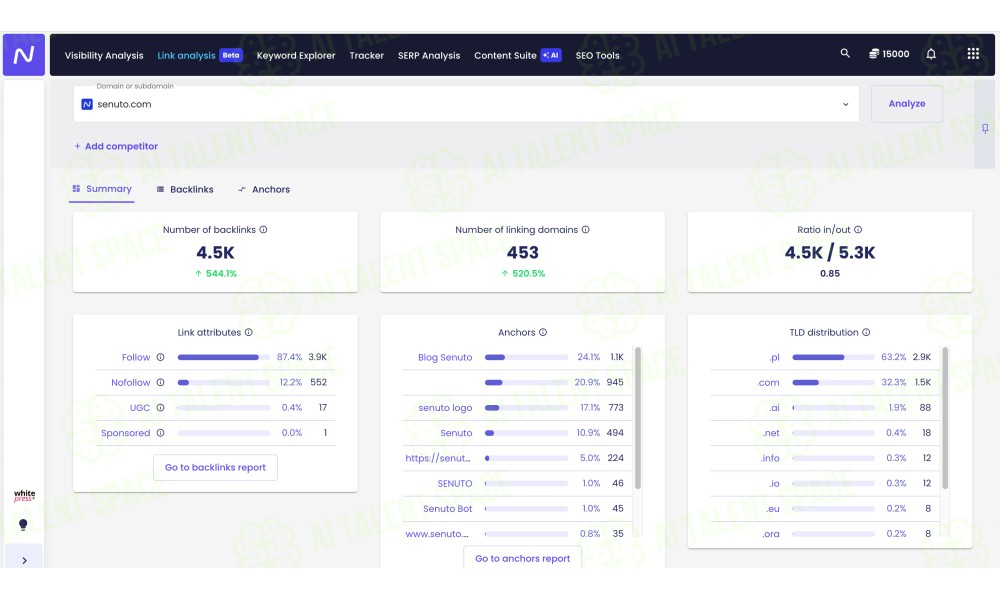1000x600 pixels.
Task: Click Add competitor link
Action: click(116, 146)
